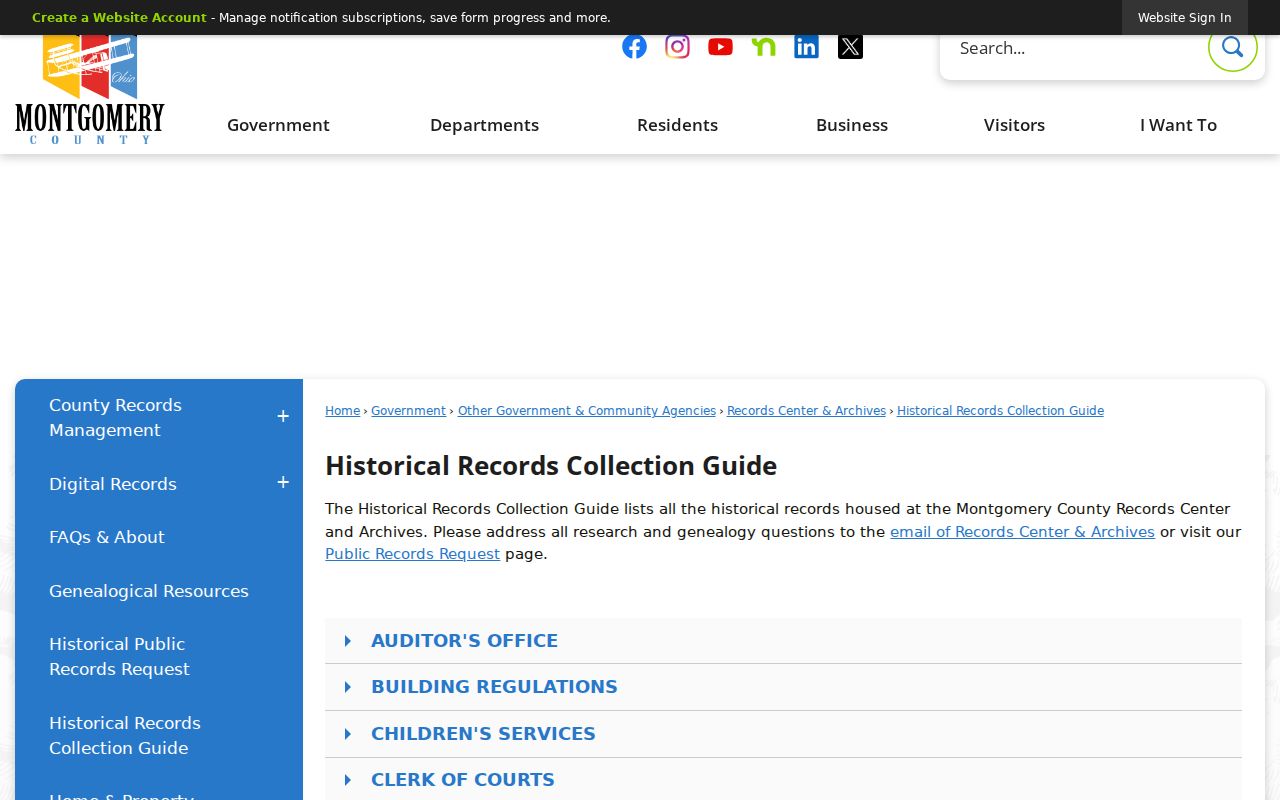
Task: Go to Home breadcrumb
Action: click(342, 411)
